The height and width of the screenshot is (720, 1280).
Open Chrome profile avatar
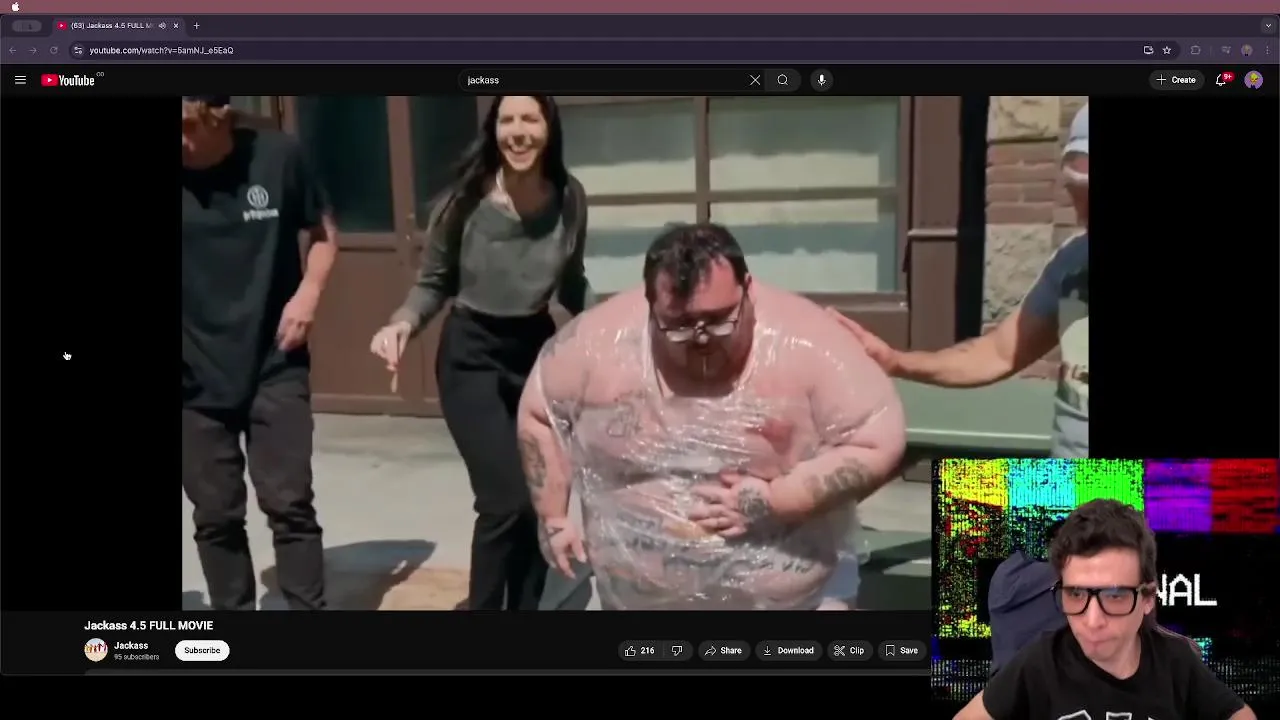coord(1246,50)
